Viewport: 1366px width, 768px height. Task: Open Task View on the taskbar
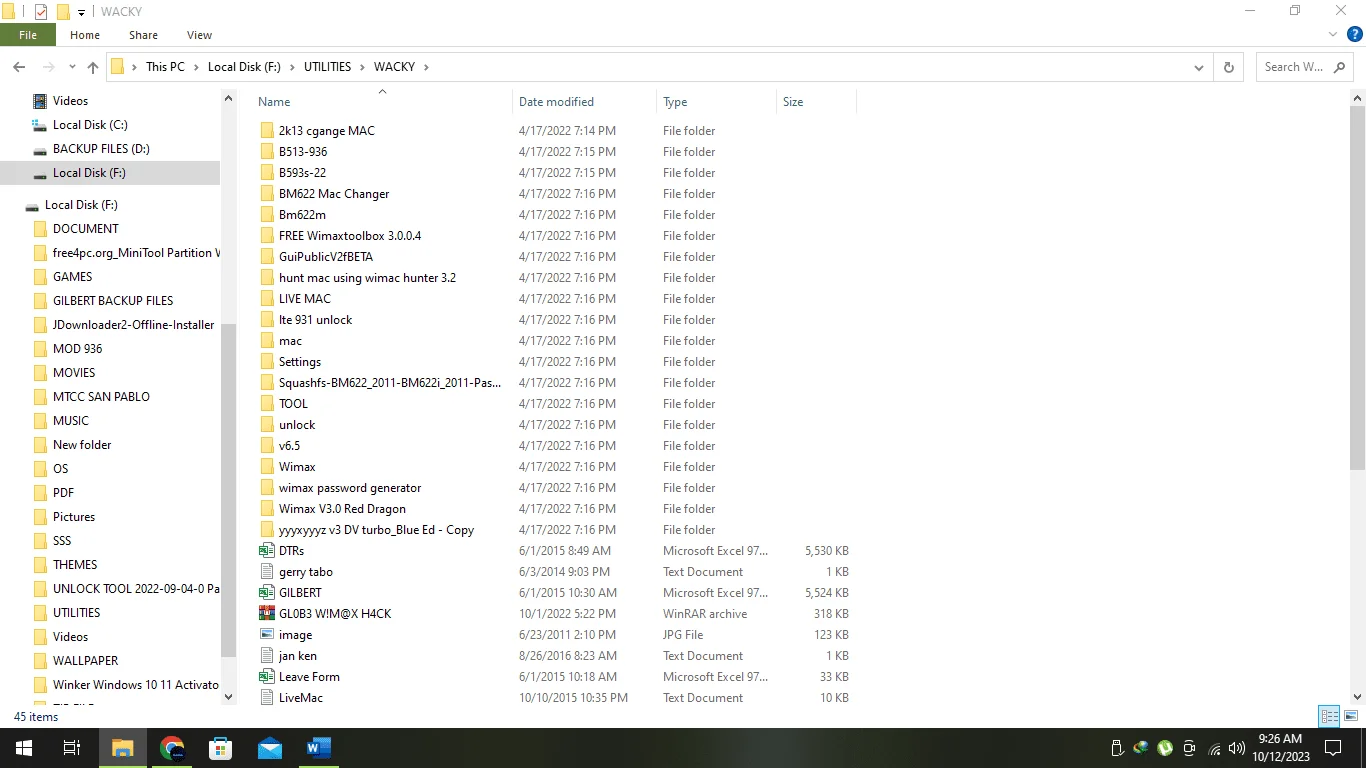pyautogui.click(x=72, y=748)
